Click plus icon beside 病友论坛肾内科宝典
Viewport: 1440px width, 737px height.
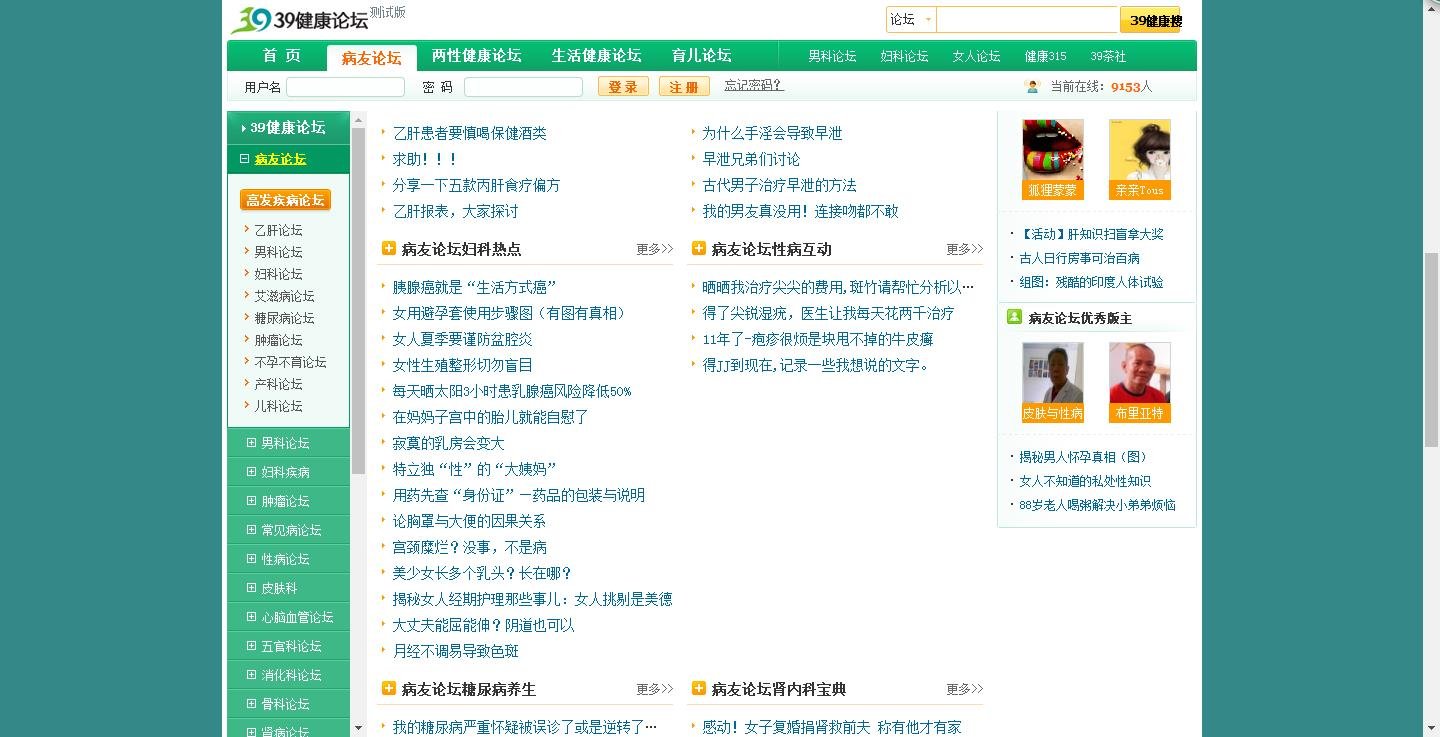click(x=698, y=688)
